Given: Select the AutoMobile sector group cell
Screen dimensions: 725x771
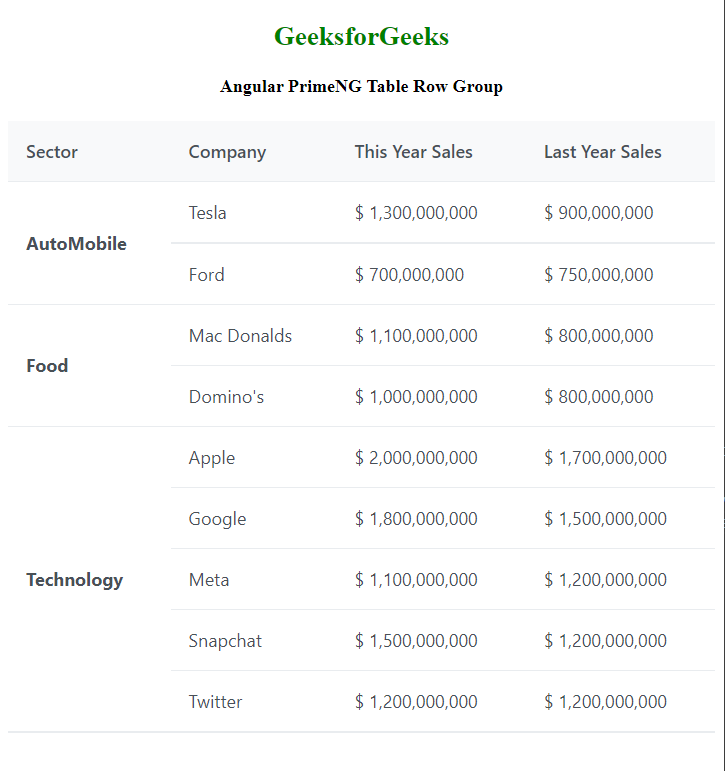Looking at the screenshot, I should [x=76, y=244].
